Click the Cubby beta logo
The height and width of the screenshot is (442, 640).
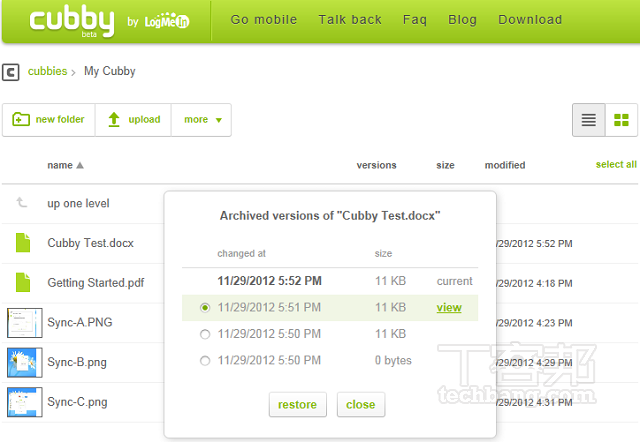(x=72, y=21)
